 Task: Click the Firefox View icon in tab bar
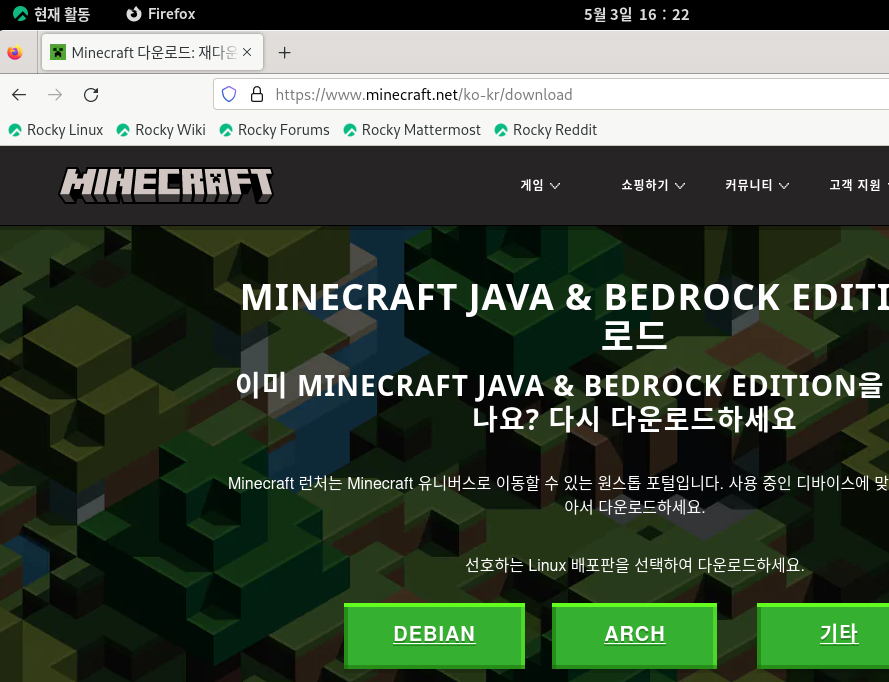click(15, 53)
